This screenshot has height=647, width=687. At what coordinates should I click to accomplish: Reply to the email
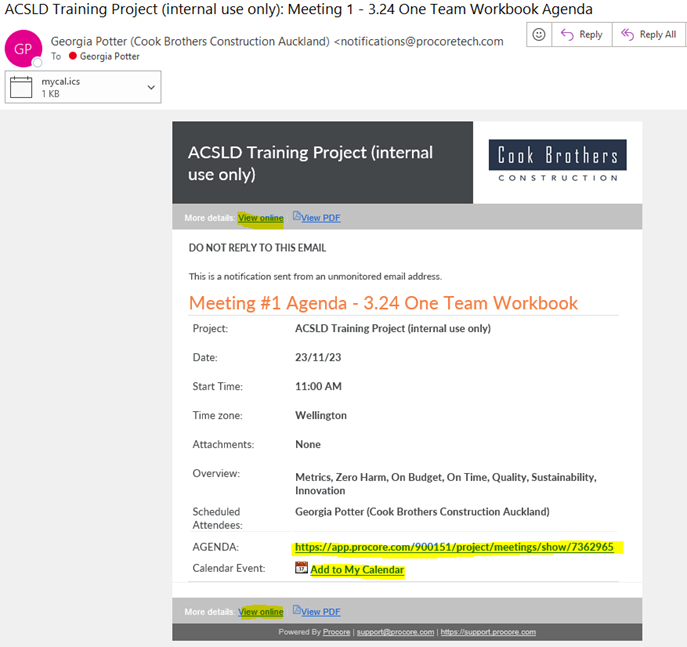tap(582, 34)
